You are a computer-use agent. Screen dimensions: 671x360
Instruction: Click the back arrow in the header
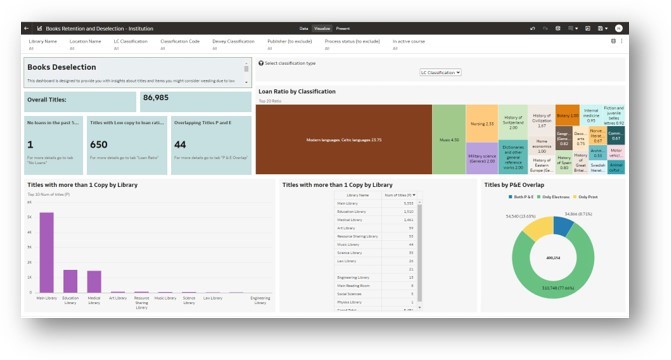tap(27, 29)
